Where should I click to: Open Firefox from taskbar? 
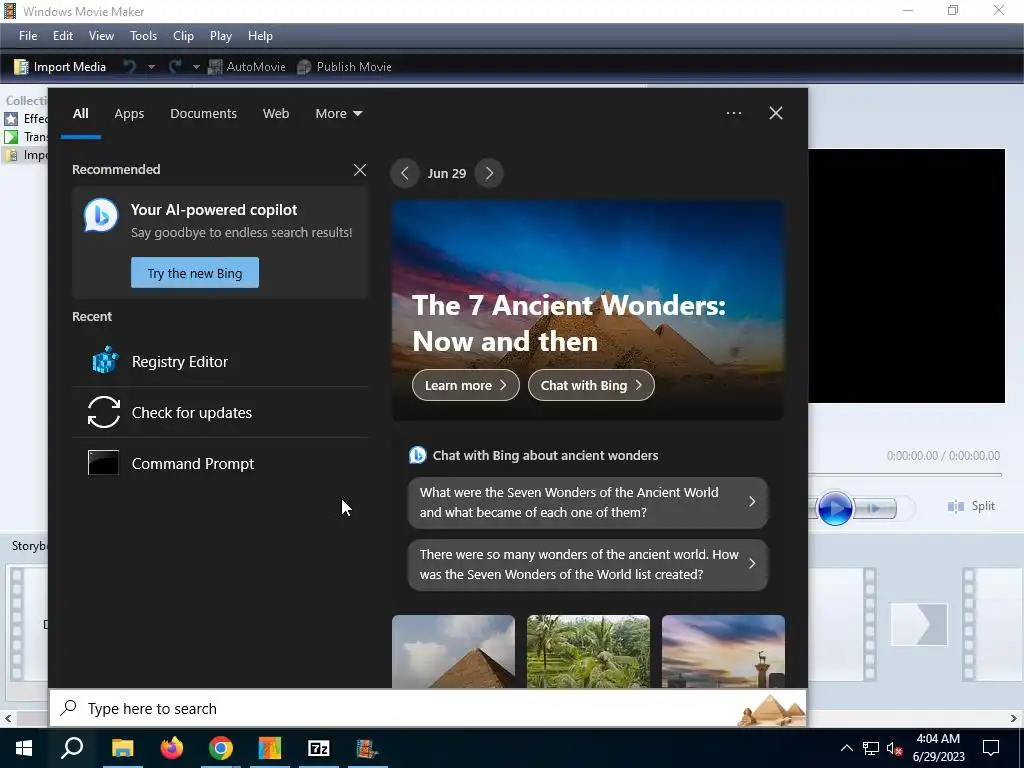pyautogui.click(x=172, y=748)
